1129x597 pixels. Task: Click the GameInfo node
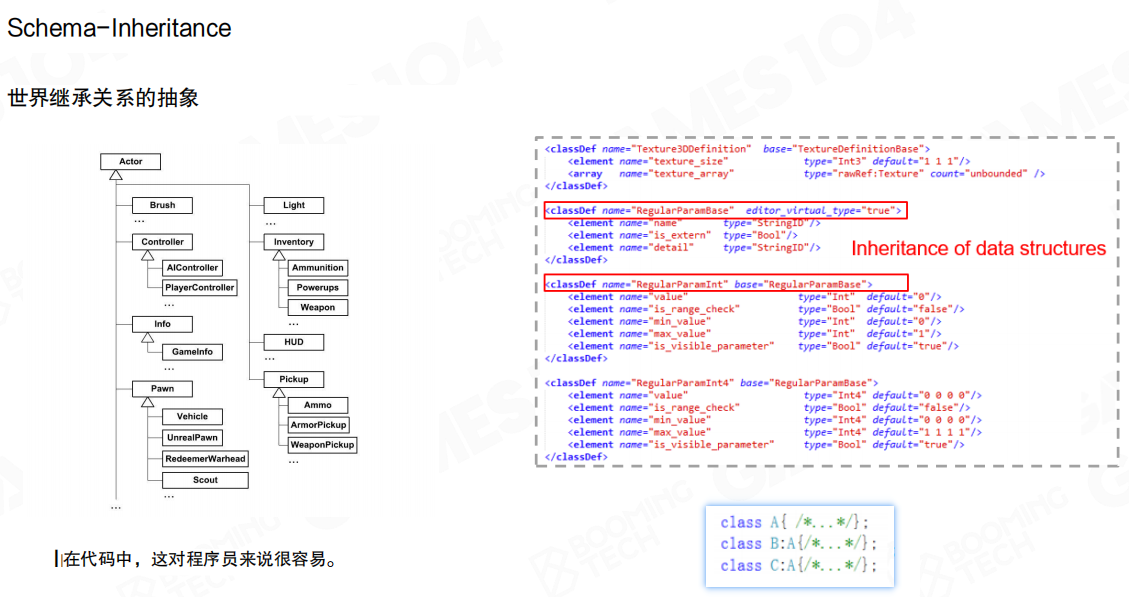(x=192, y=352)
